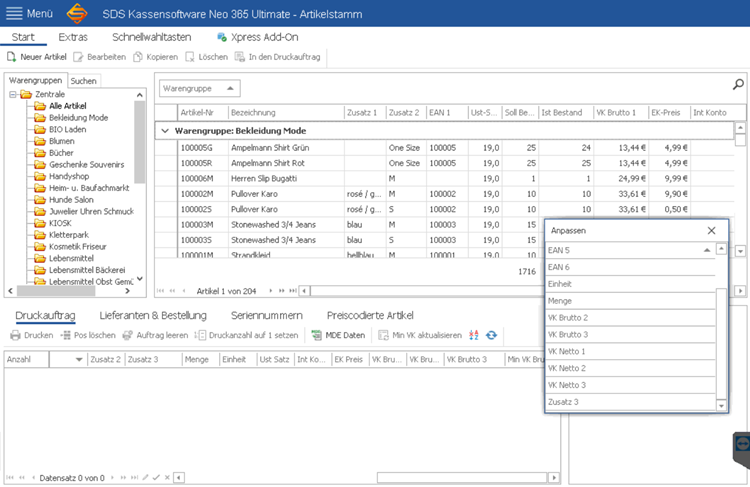750x487 pixels.
Task: Go to next article record arrow
Action: click(x=271, y=290)
